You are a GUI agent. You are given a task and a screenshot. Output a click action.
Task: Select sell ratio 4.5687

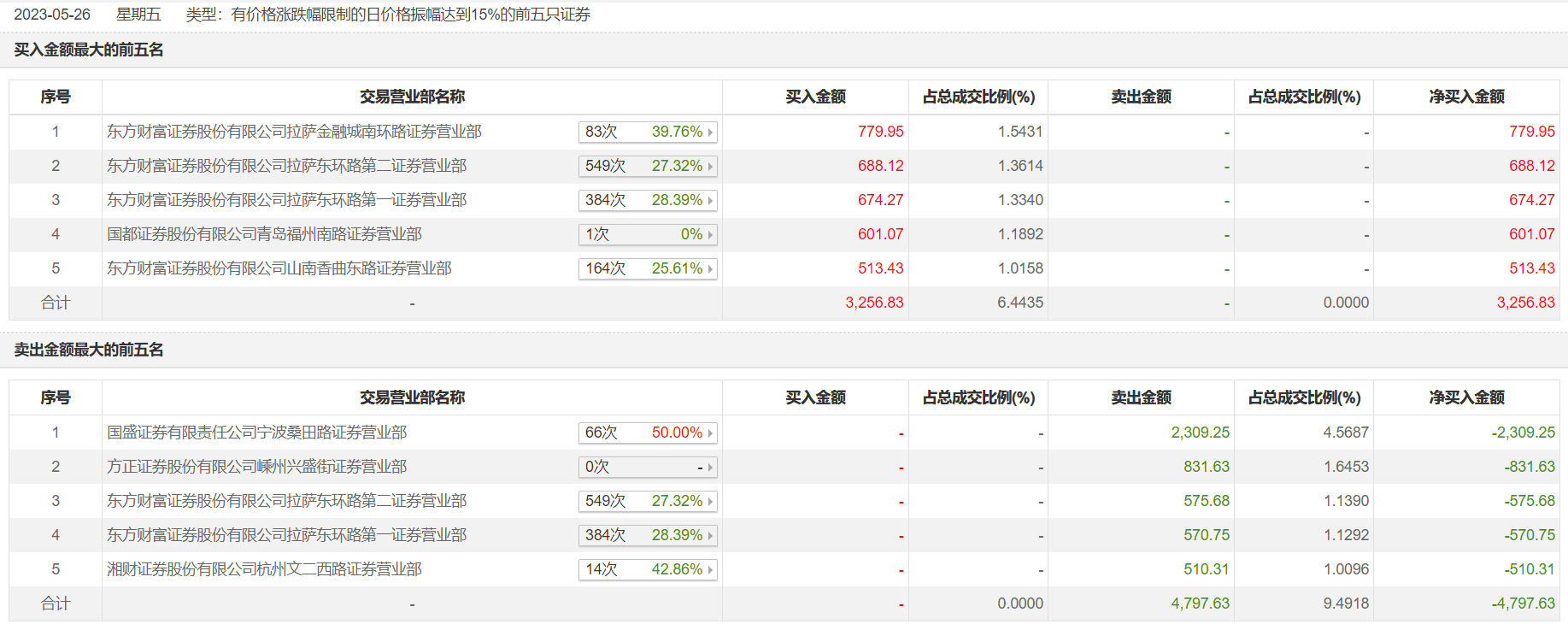pos(1346,433)
